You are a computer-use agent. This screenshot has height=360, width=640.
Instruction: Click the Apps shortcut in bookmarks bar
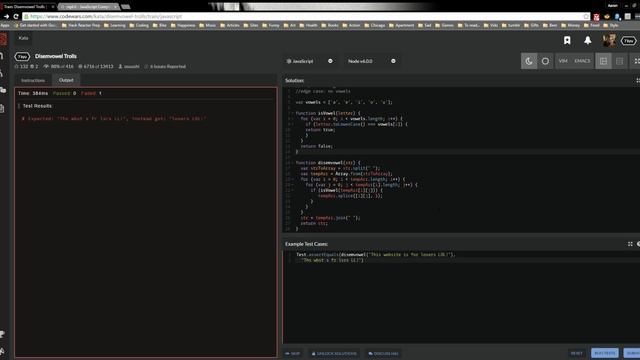[5, 25]
